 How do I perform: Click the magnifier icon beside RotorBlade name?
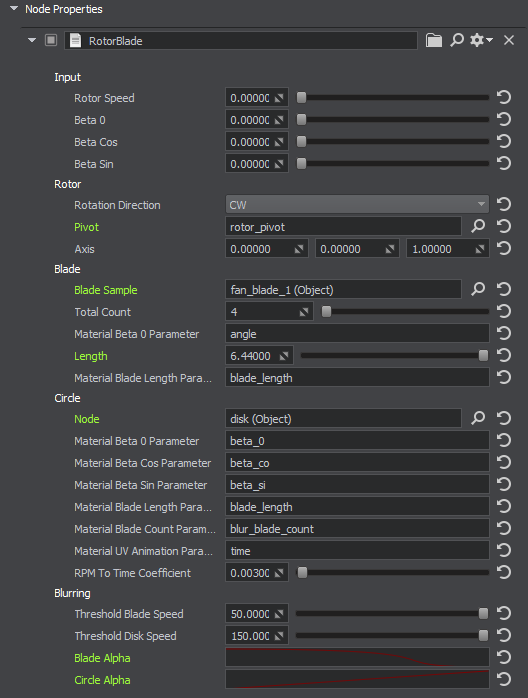(x=457, y=40)
